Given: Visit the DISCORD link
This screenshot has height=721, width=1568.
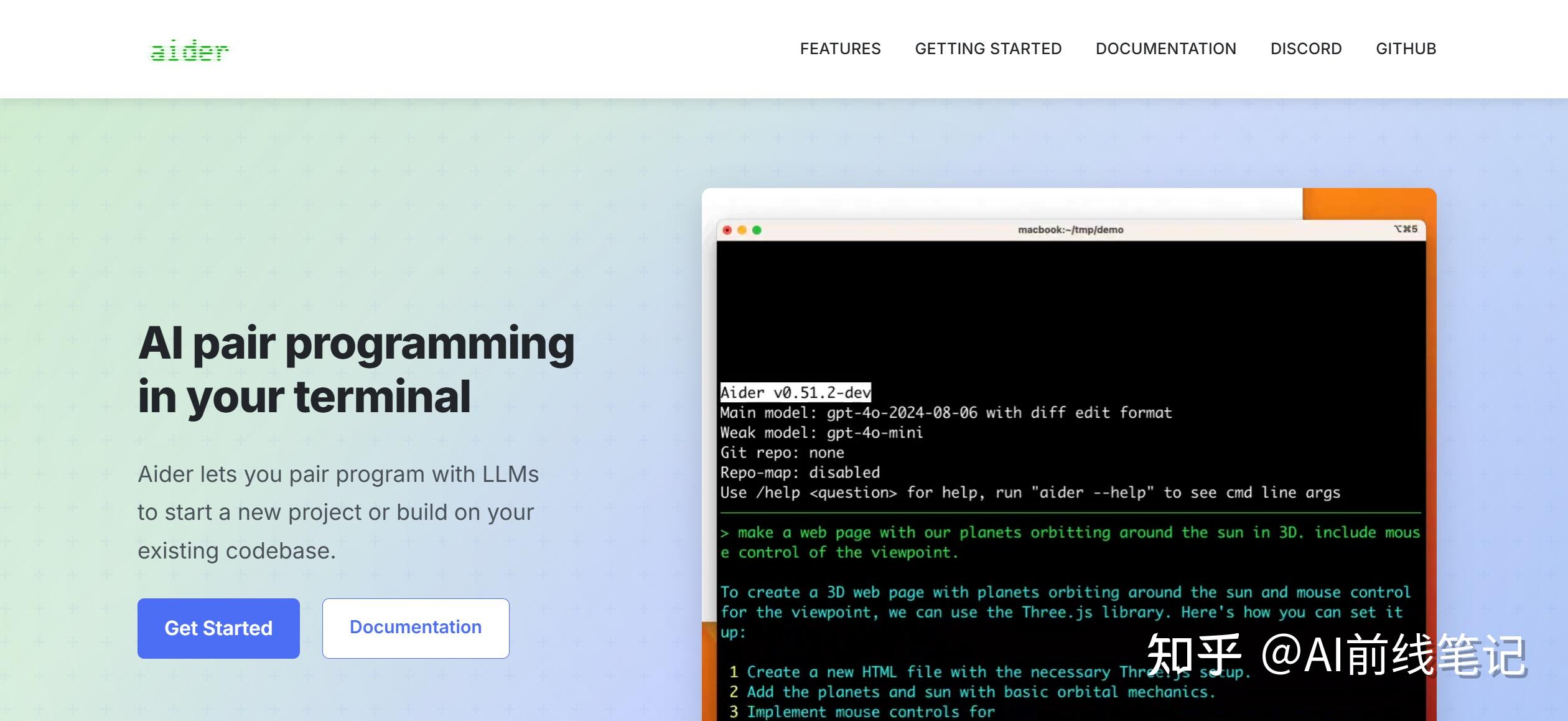Looking at the screenshot, I should pyautogui.click(x=1305, y=49).
